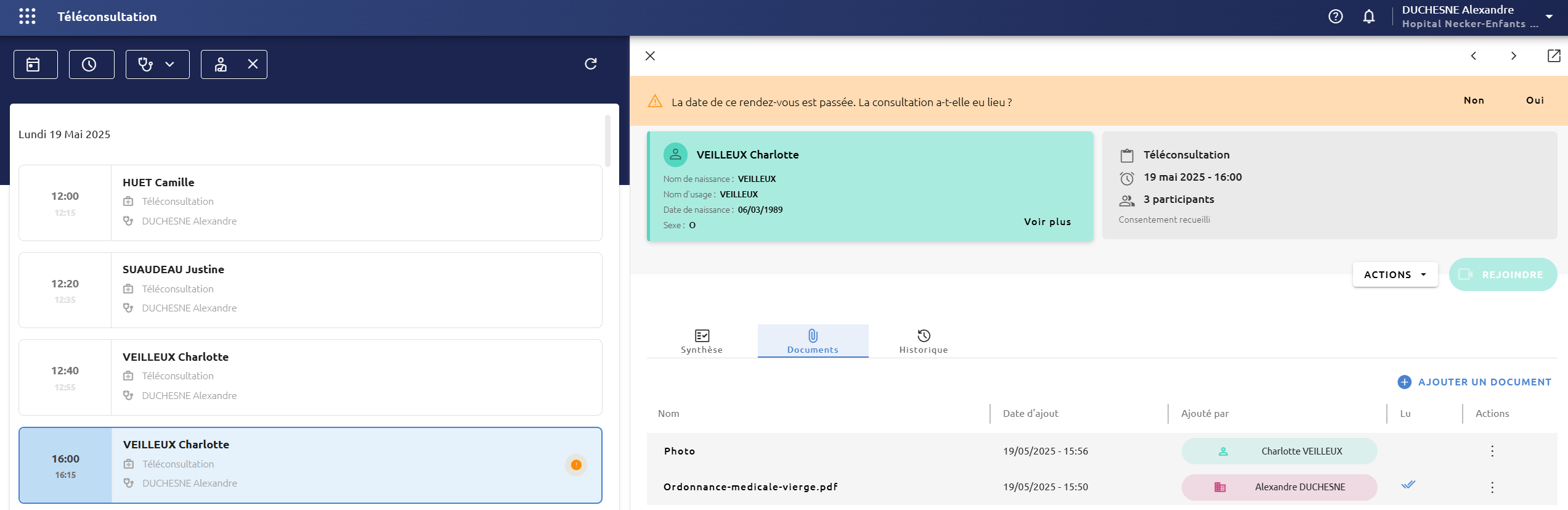Open the notifications bell
This screenshot has height=510, width=1568.
(x=1368, y=17)
